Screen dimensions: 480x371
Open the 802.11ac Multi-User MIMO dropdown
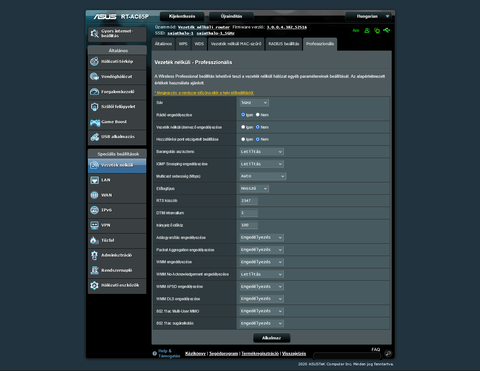(262, 311)
